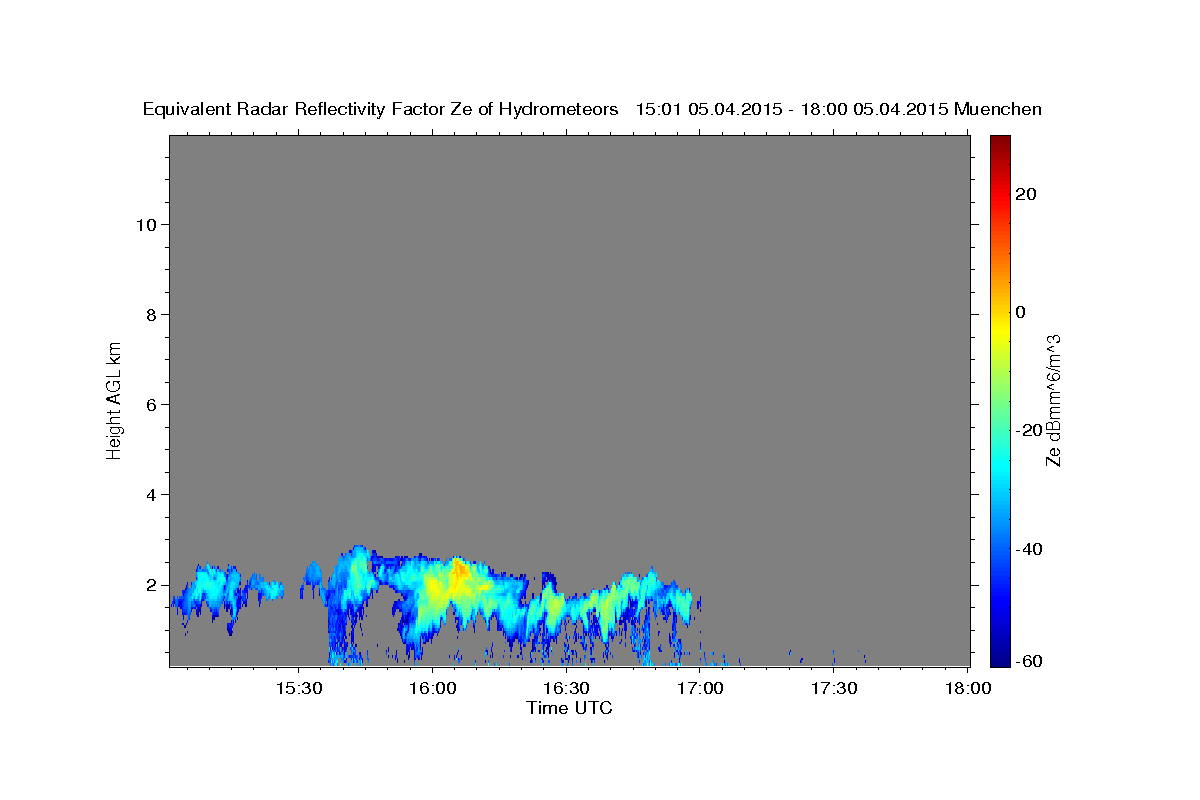Viewport: 1200px width, 800px height.
Task: Click the '15:30' time tick label
Action: pyautogui.click(x=298, y=689)
